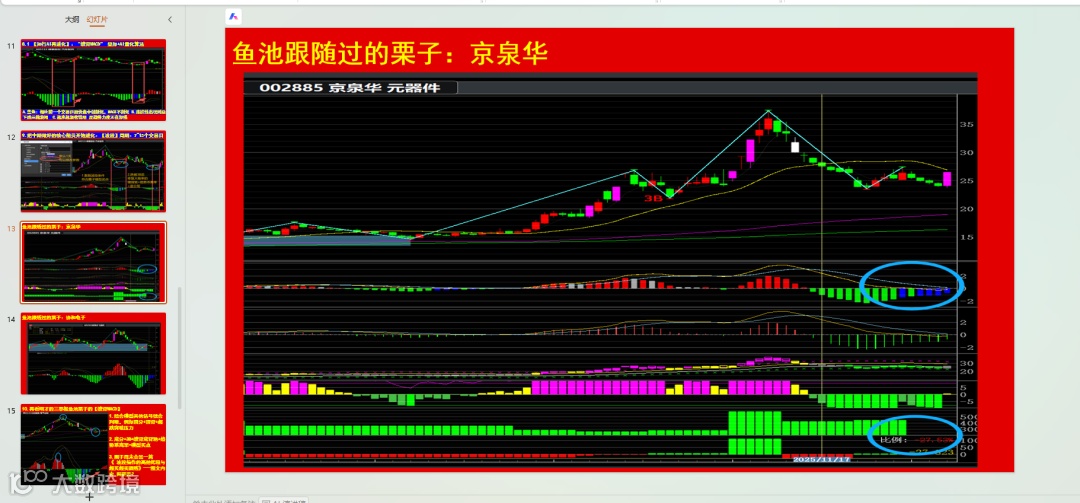
Task: Select slide 14 thumbnail
Action: pos(93,353)
